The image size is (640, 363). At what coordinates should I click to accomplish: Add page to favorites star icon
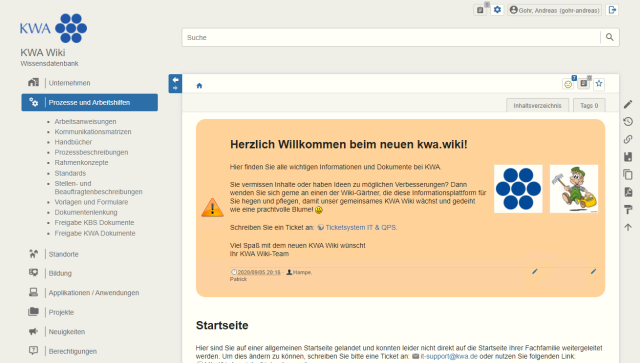[599, 84]
